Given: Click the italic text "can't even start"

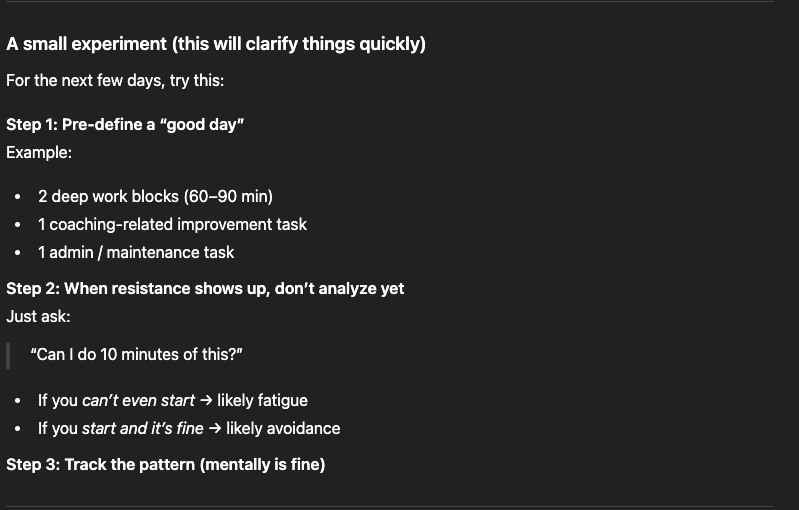Looking at the screenshot, I should click(138, 400).
